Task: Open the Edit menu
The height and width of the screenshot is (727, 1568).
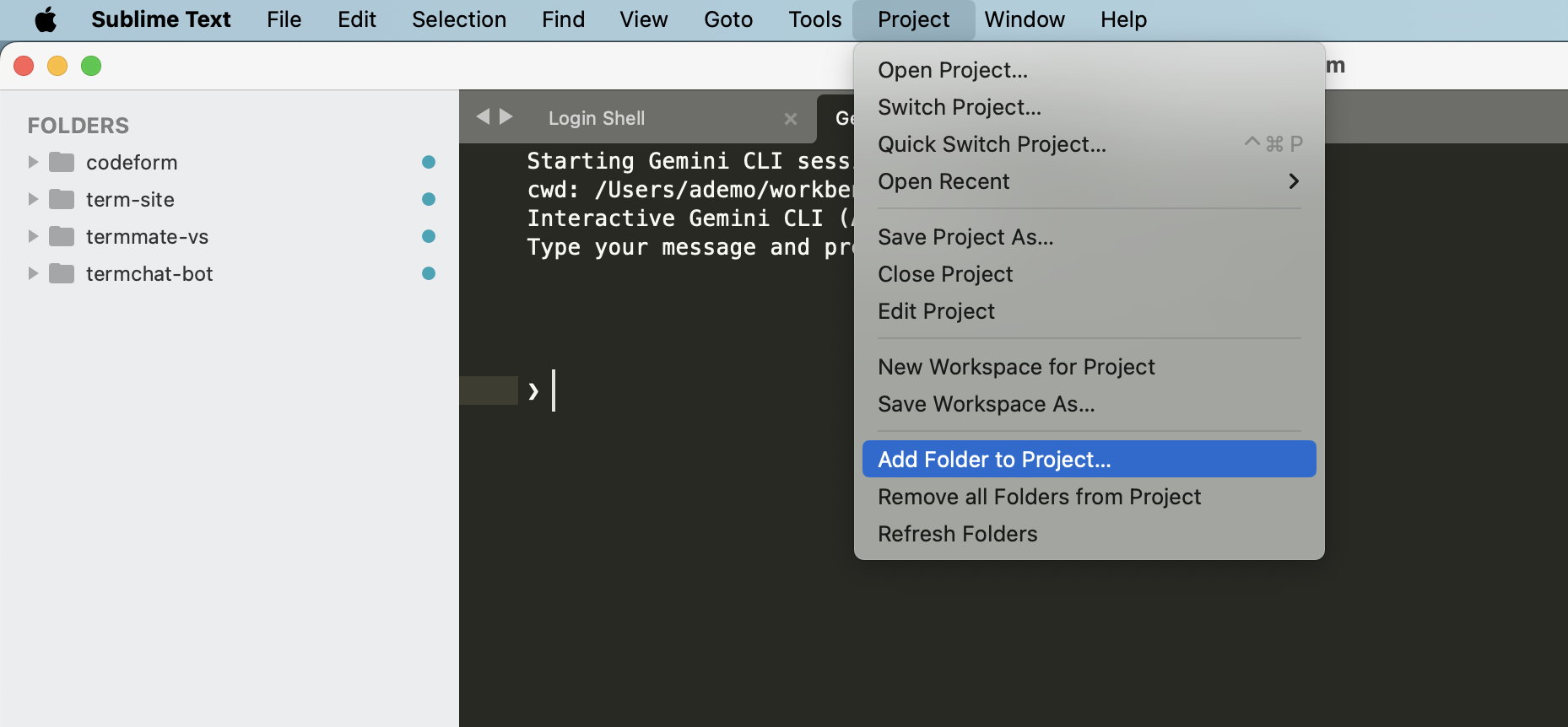Action: [357, 19]
